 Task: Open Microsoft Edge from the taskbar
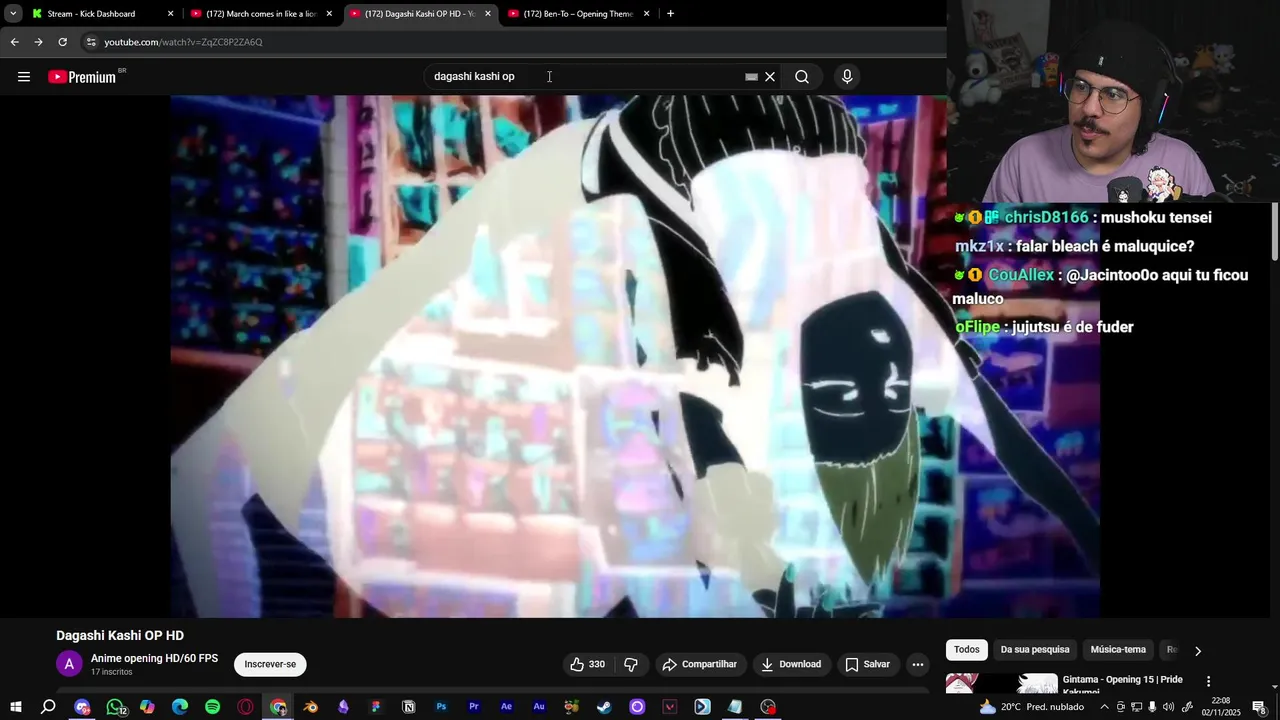click(x=180, y=707)
